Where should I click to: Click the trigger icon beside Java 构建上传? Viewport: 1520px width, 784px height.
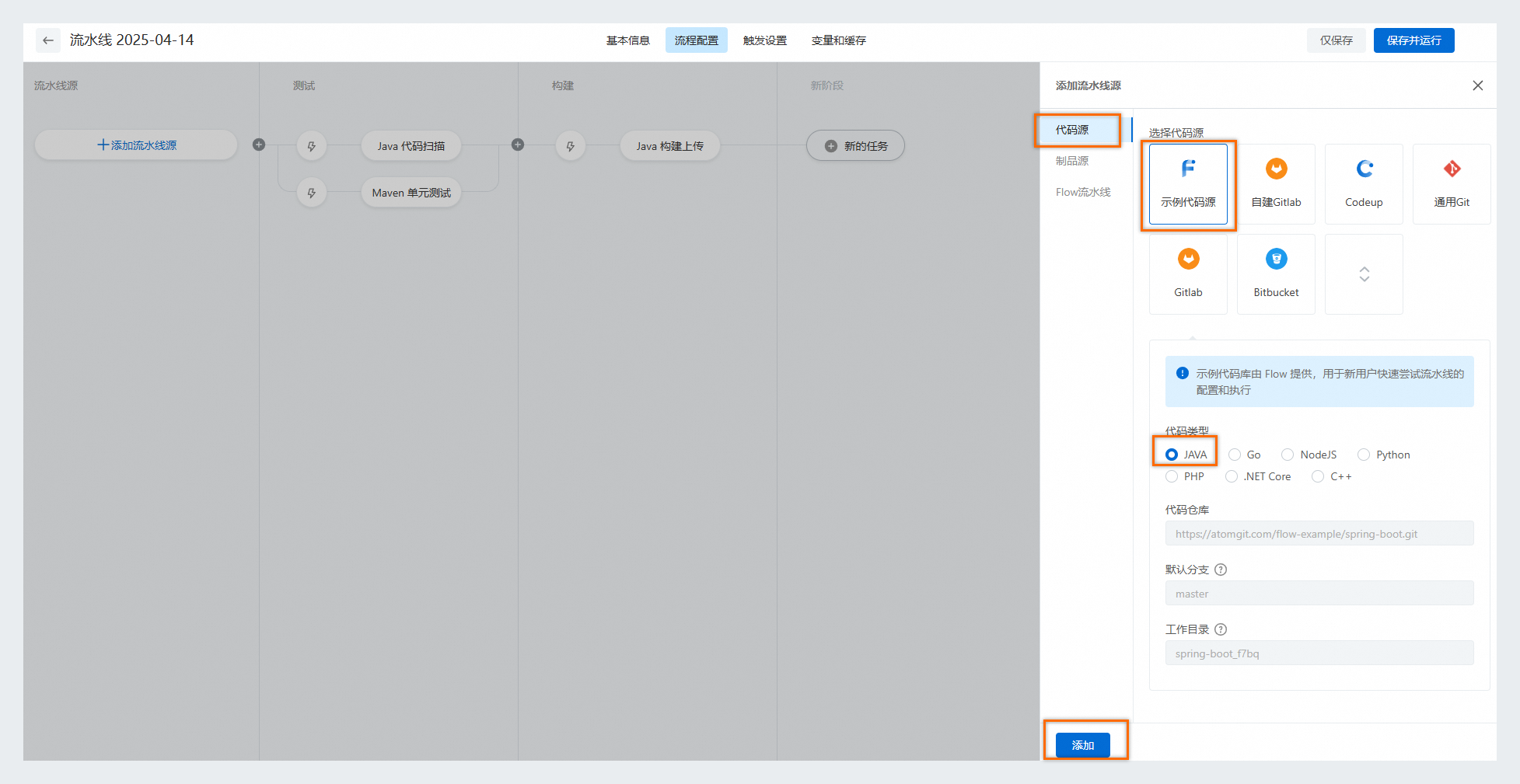pyautogui.click(x=571, y=146)
